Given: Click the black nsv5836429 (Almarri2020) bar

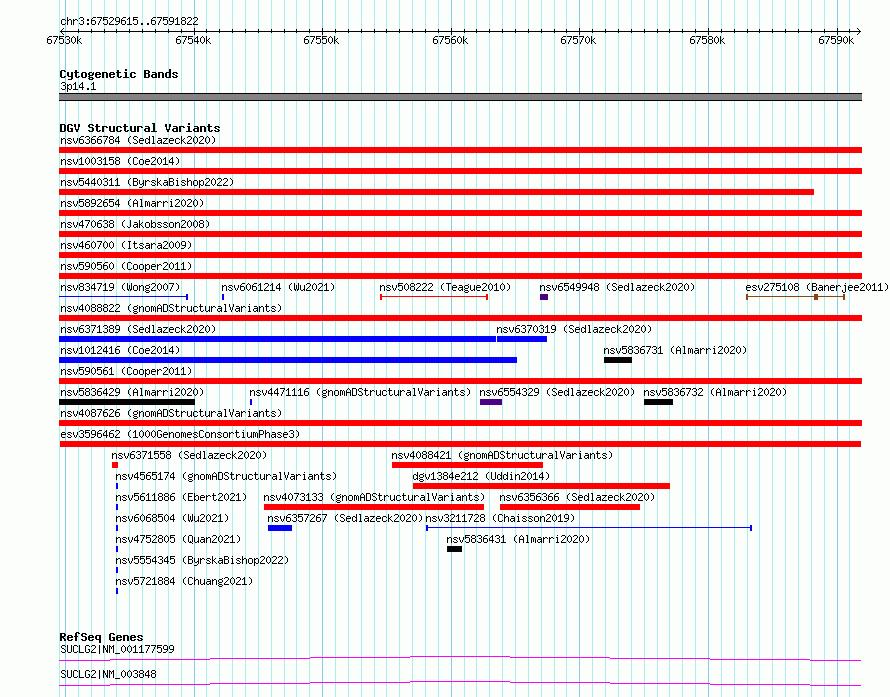Looking at the screenshot, I should (127, 402).
